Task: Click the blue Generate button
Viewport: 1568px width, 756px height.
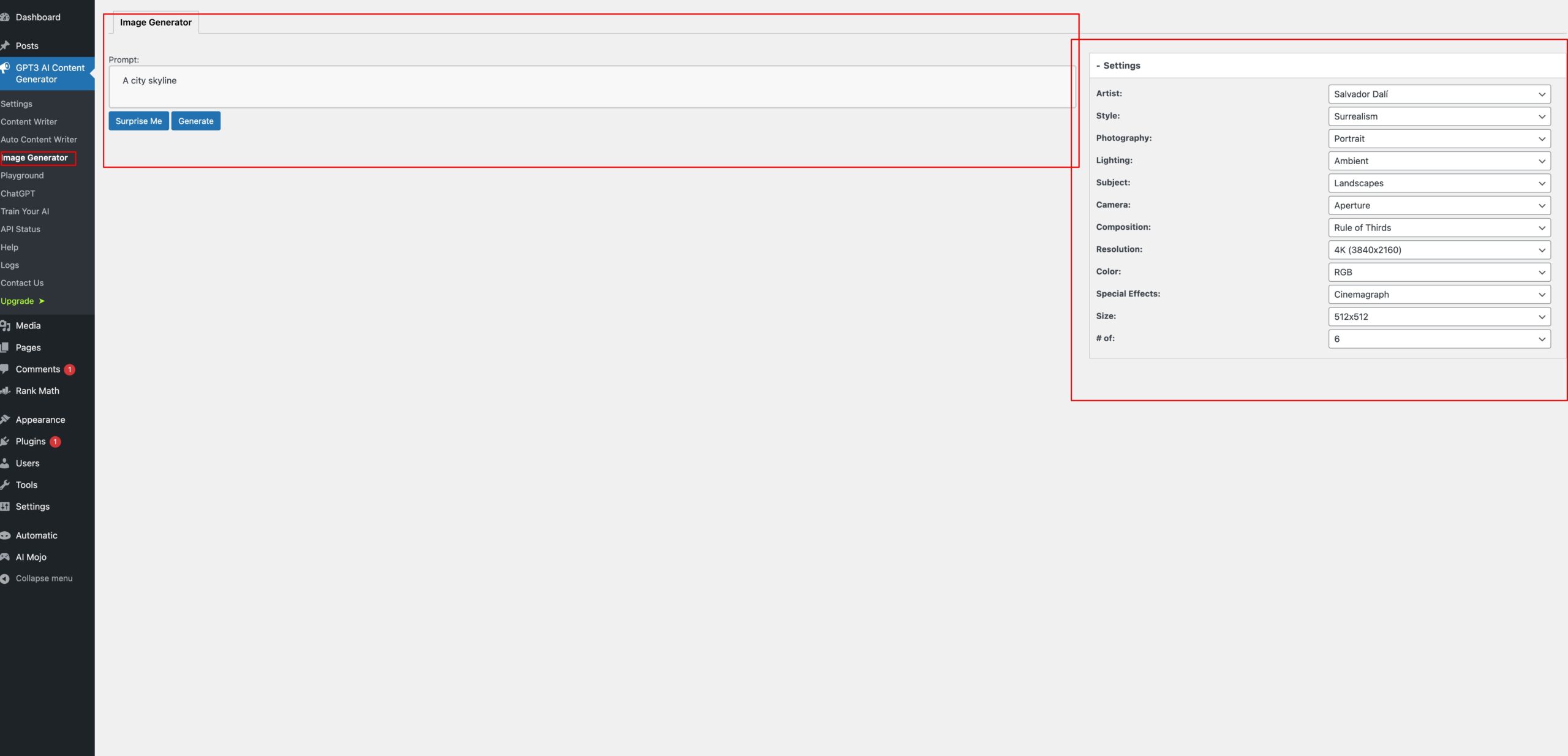Action: [x=195, y=121]
